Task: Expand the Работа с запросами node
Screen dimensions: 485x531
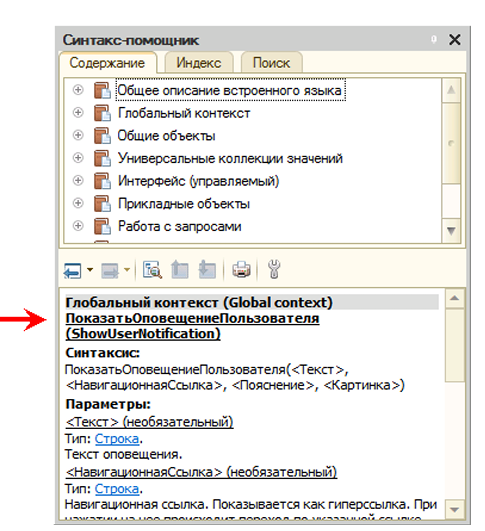Action: coord(78,226)
